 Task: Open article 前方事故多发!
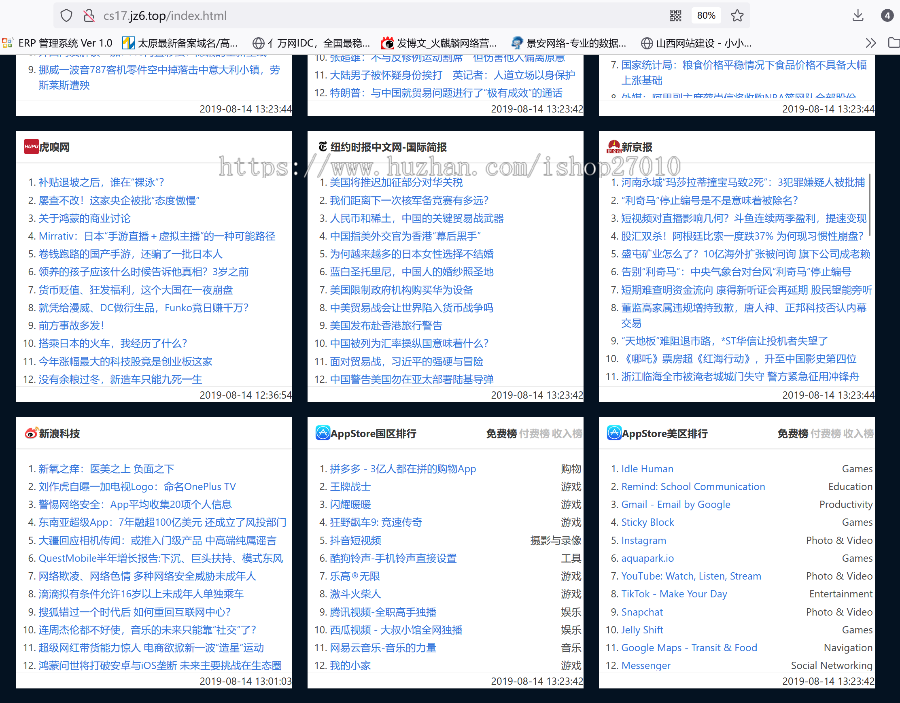pos(71,325)
